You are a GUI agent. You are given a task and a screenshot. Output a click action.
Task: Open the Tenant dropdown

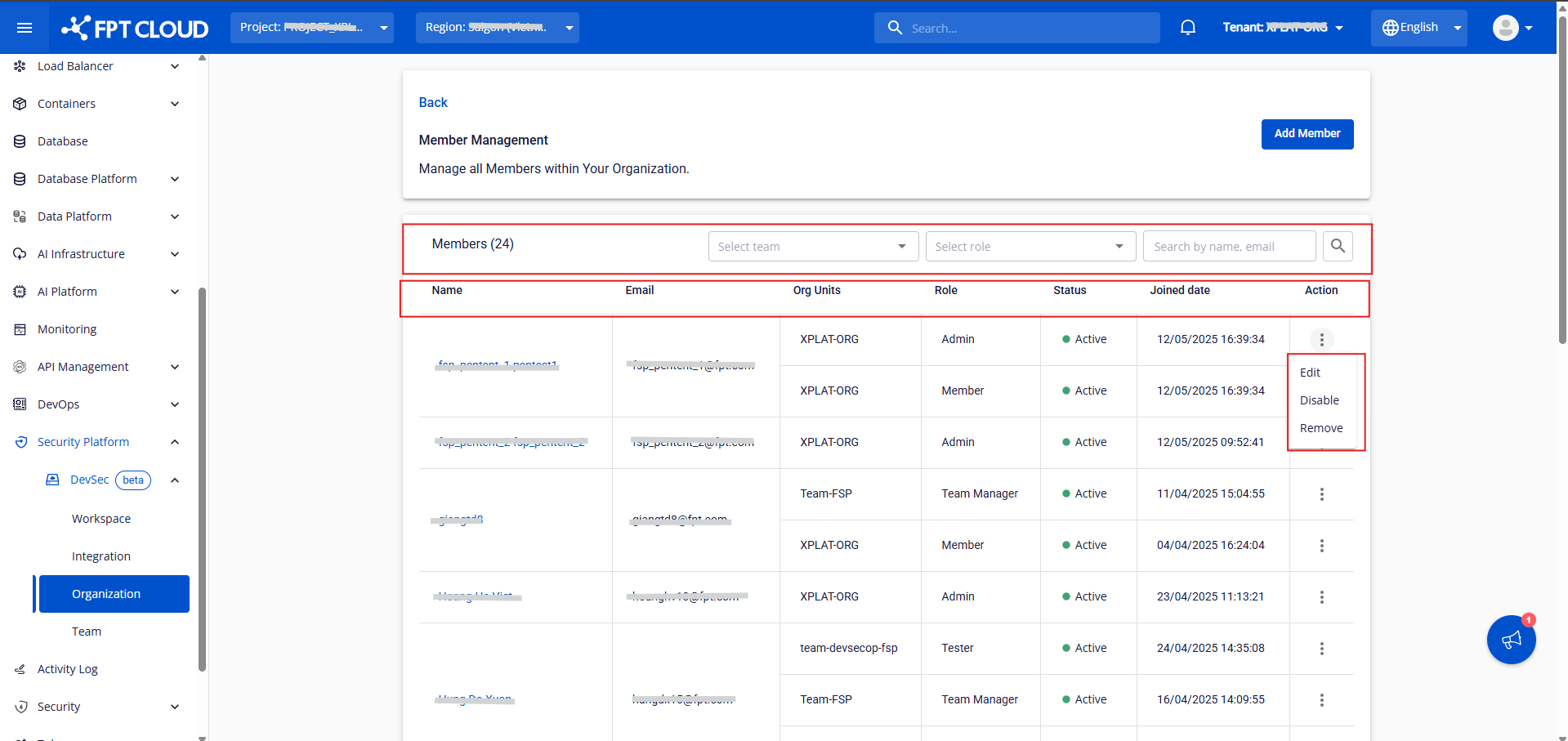(1283, 28)
